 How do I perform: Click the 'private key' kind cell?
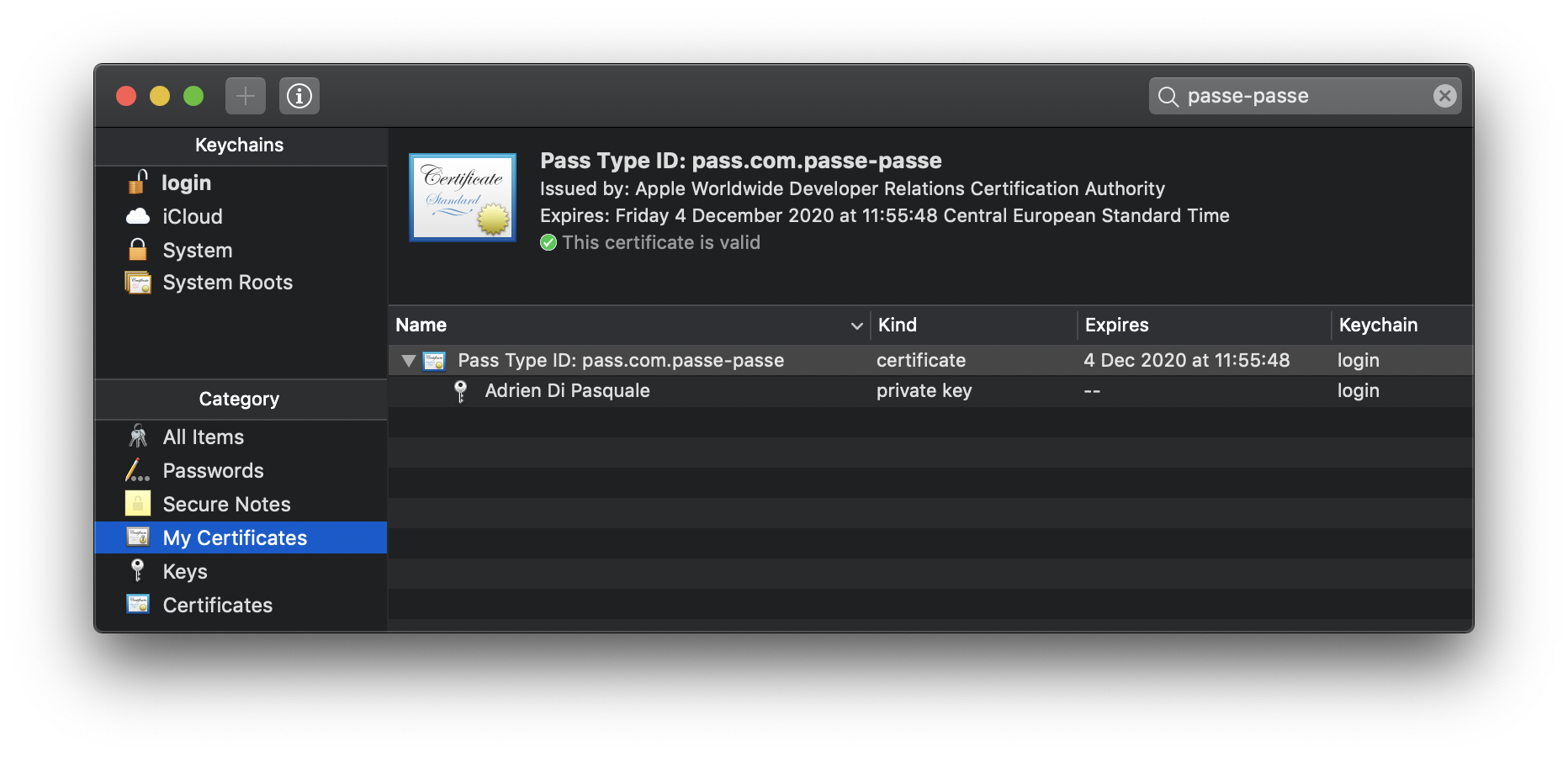pyautogui.click(x=924, y=391)
